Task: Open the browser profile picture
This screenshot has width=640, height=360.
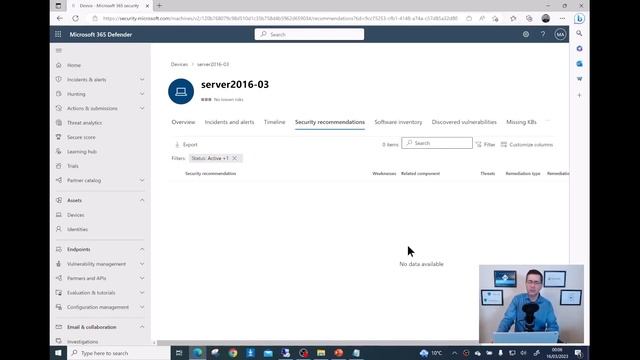Action: click(x=546, y=18)
